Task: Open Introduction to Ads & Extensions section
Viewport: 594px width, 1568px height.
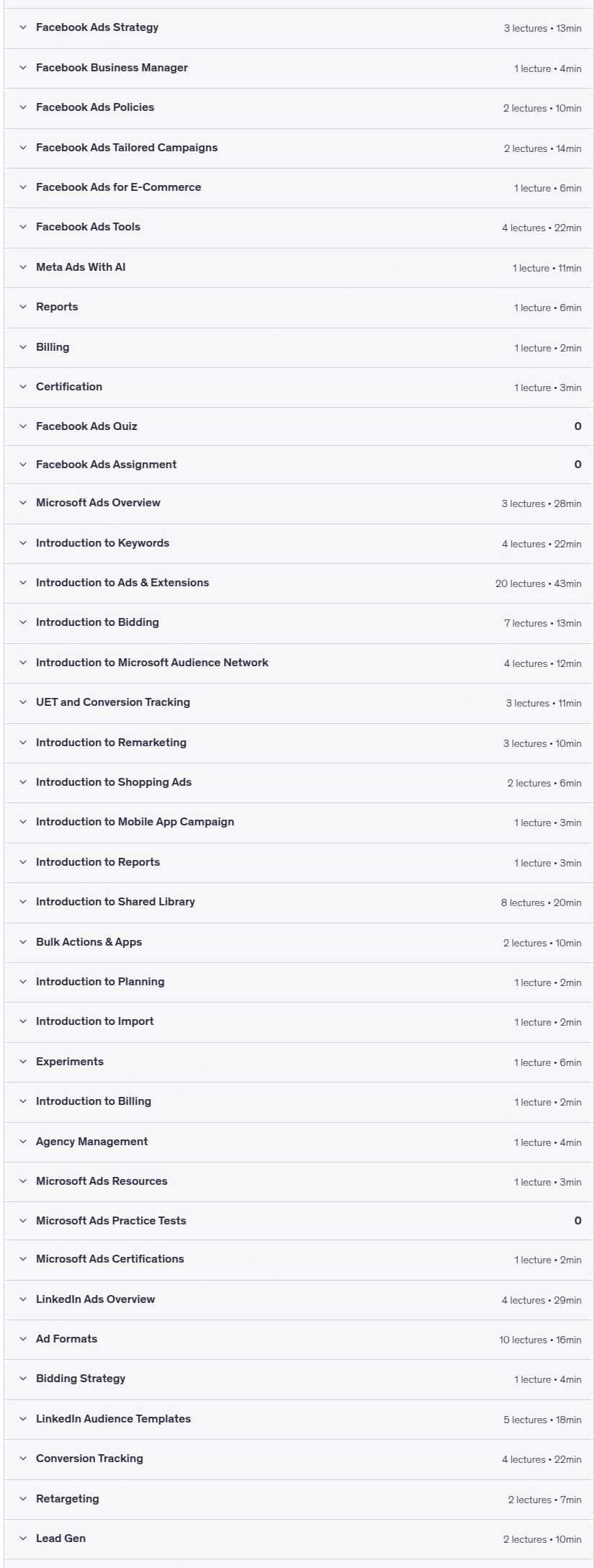Action: tap(299, 583)
